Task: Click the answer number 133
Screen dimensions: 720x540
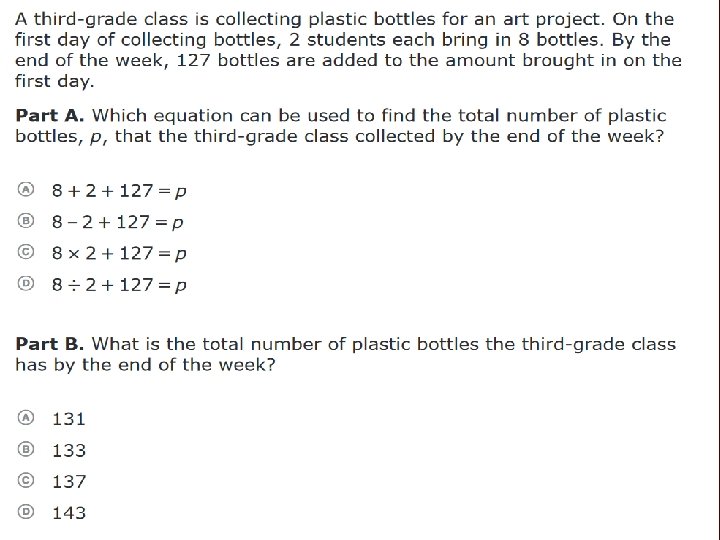Action: (69, 451)
